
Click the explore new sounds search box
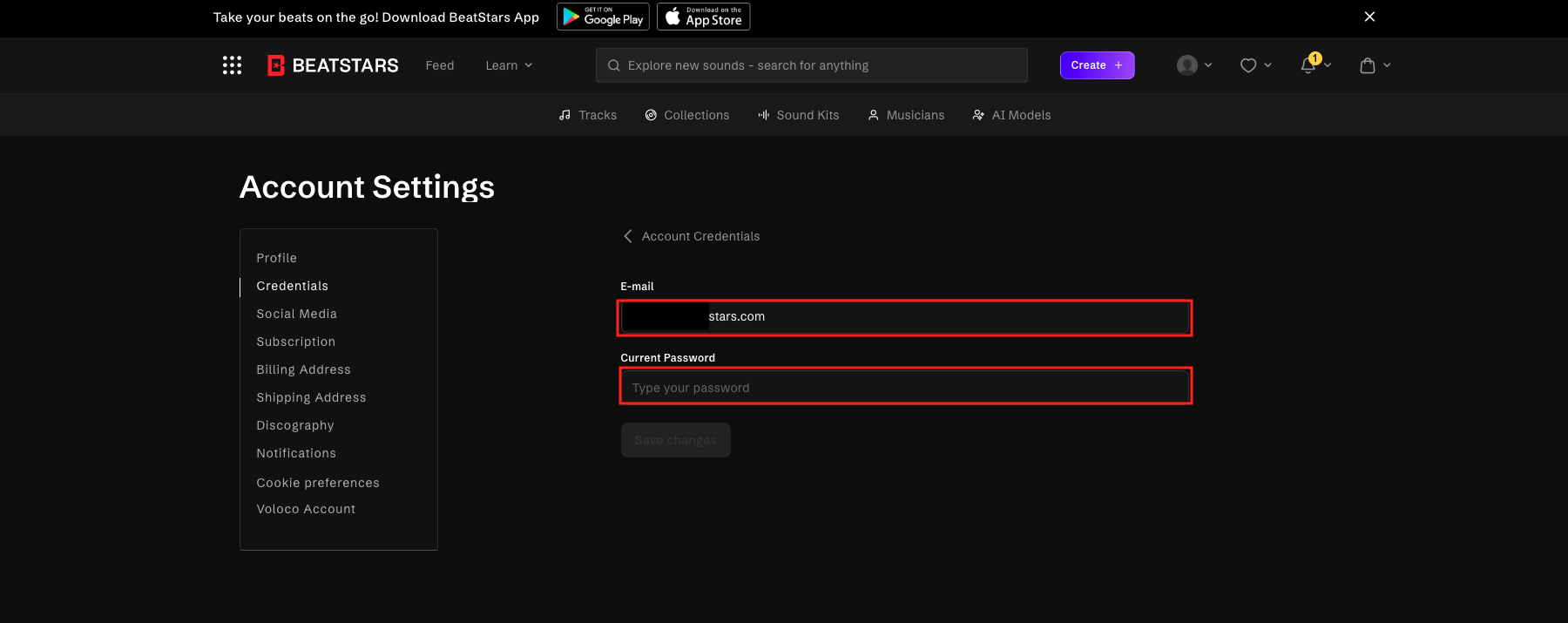[812, 65]
